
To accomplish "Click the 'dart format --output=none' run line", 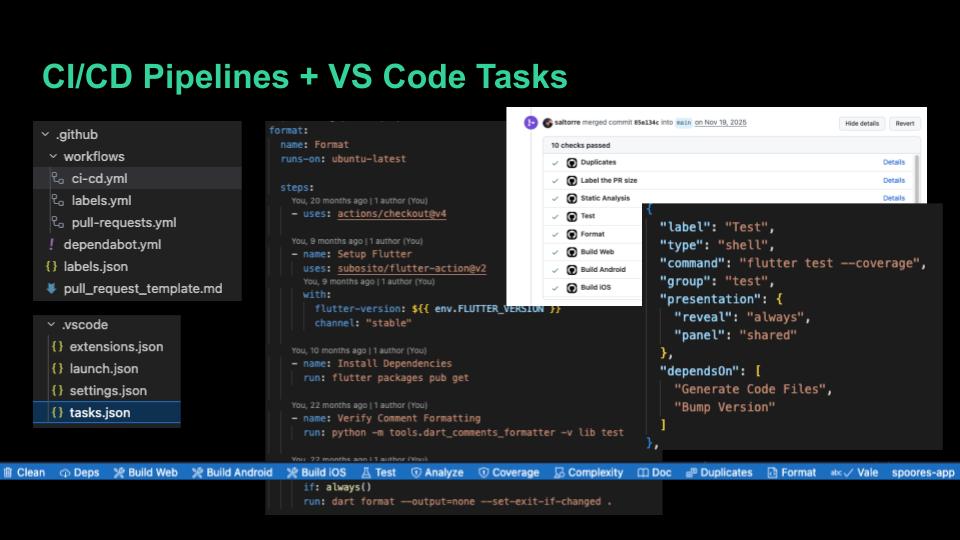I will tap(457, 501).
